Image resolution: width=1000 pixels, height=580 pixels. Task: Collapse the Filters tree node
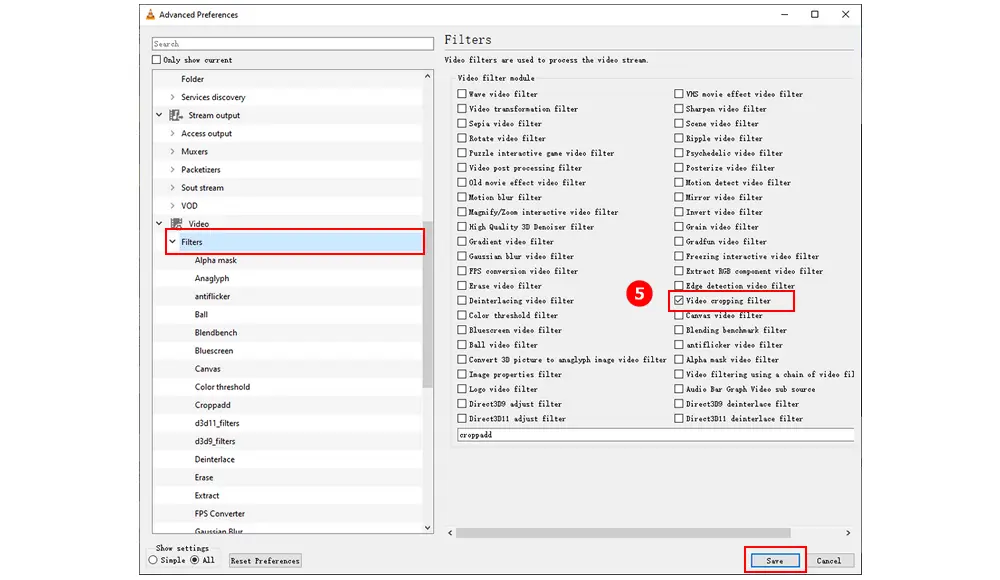coord(172,242)
